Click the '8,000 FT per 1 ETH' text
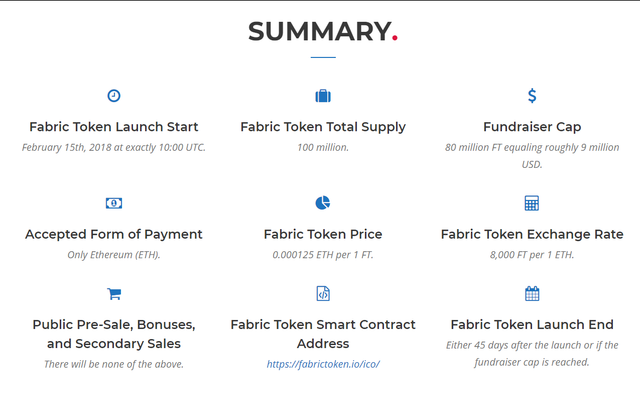Screen dimensions: 640x400 pyautogui.click(x=532, y=255)
